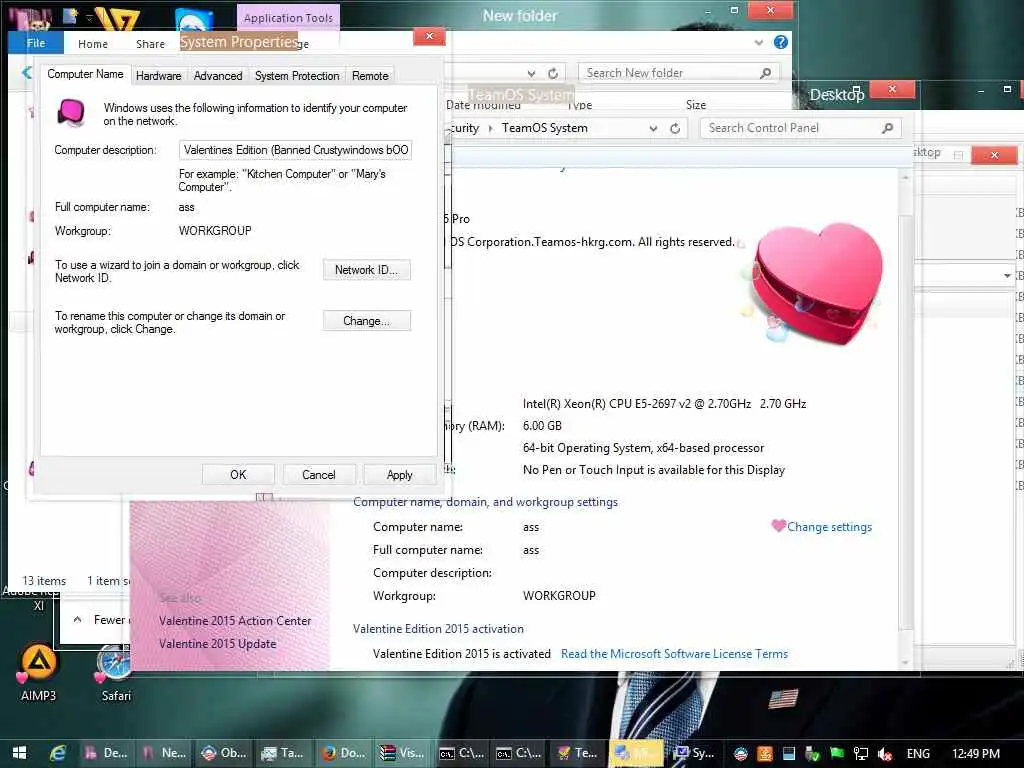Open the Control Panel address dropdown arrow

point(653,129)
